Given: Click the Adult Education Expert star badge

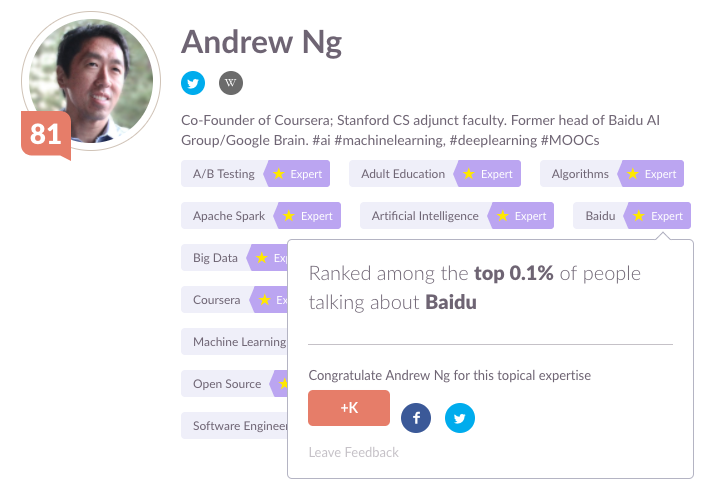Looking at the screenshot, I should coord(490,174).
